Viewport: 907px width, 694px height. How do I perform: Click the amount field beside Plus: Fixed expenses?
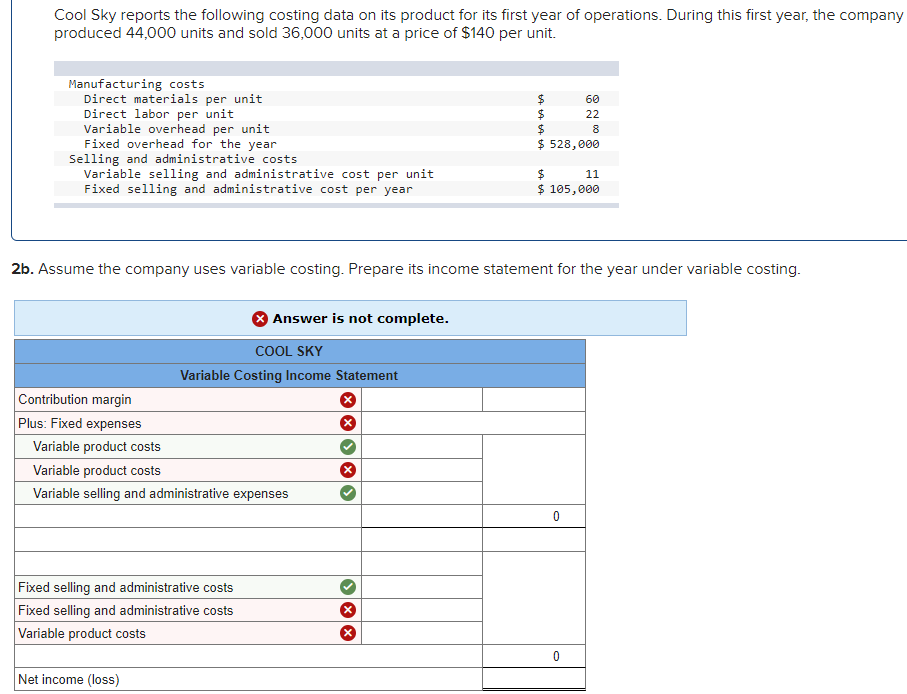(473, 423)
